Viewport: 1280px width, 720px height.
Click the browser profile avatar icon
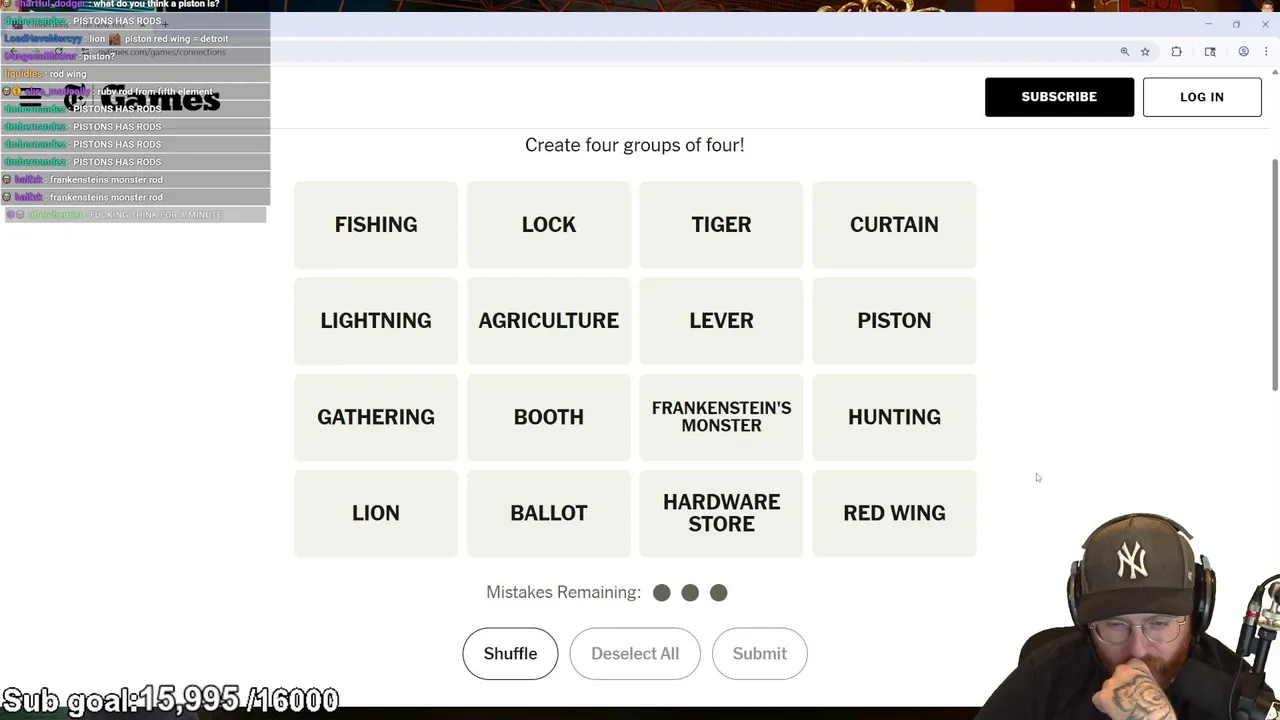(1243, 52)
